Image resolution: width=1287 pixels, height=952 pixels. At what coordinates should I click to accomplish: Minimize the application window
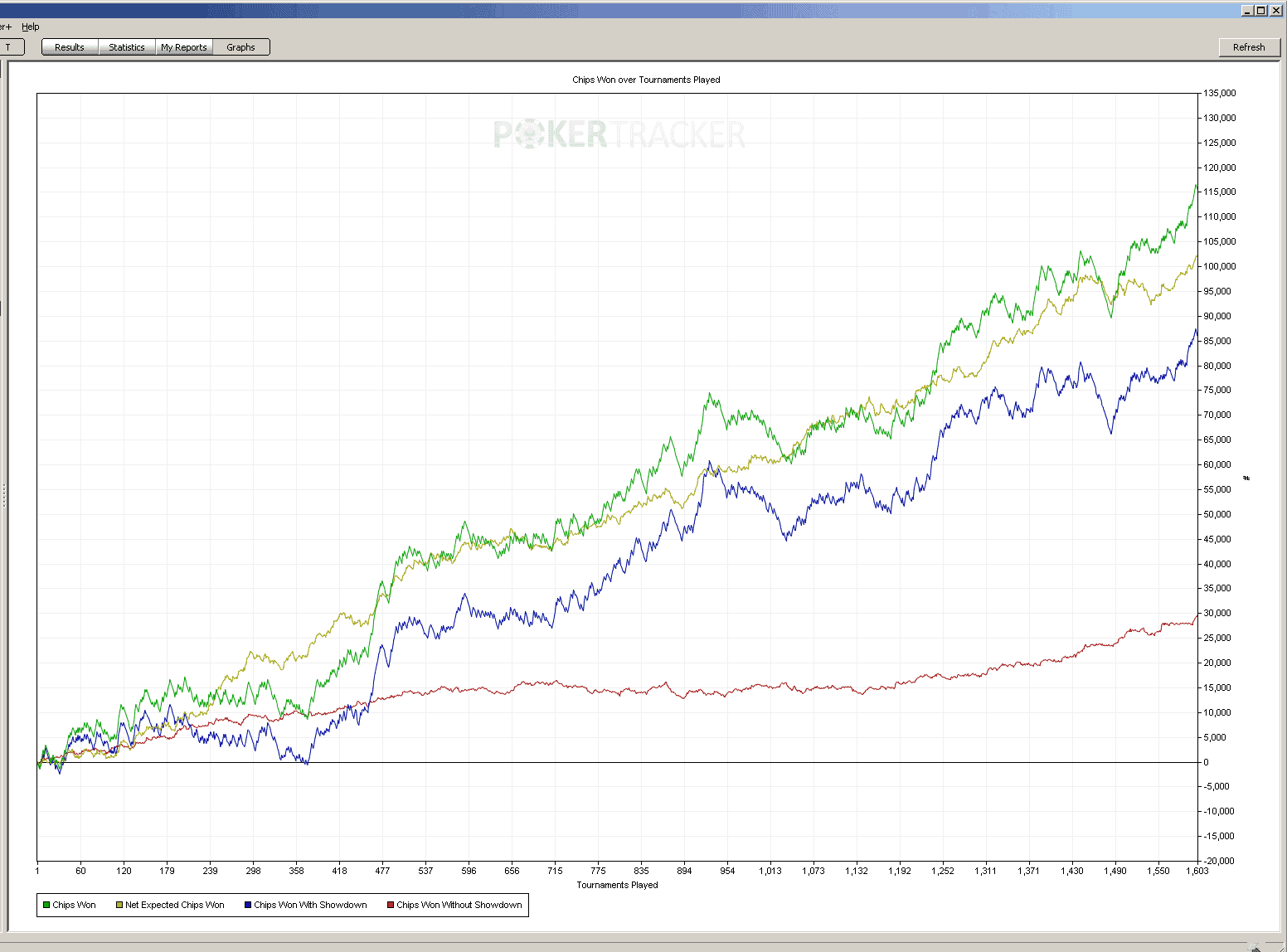point(1247,10)
